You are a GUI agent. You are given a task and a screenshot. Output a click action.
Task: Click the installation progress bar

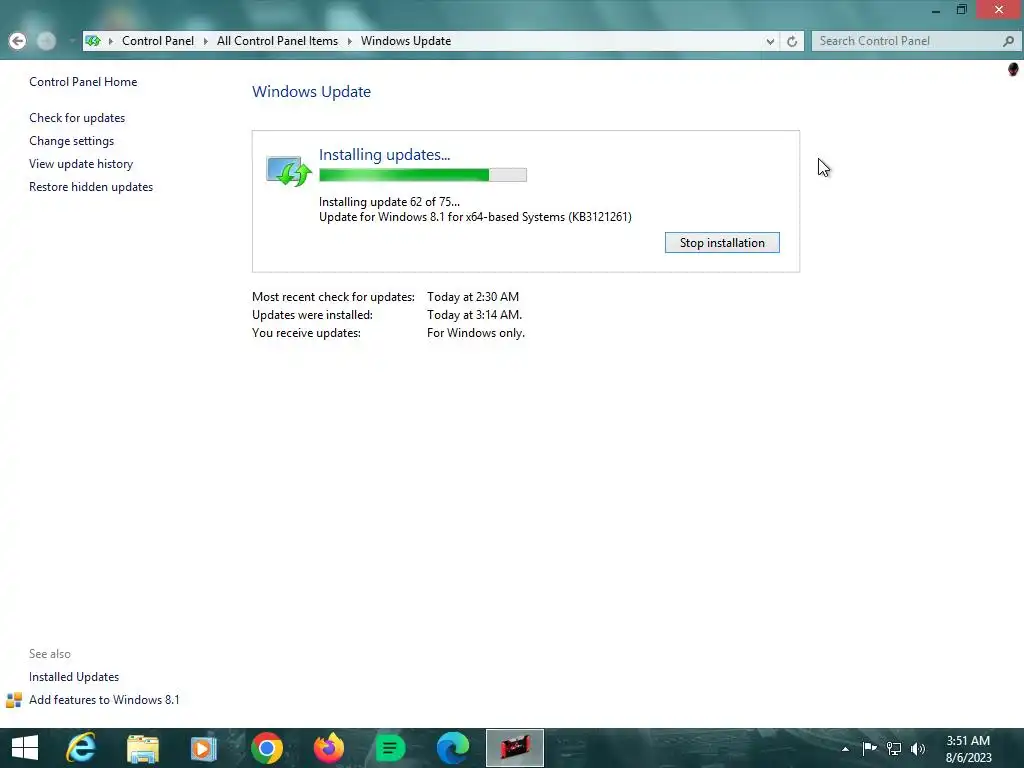[423, 175]
